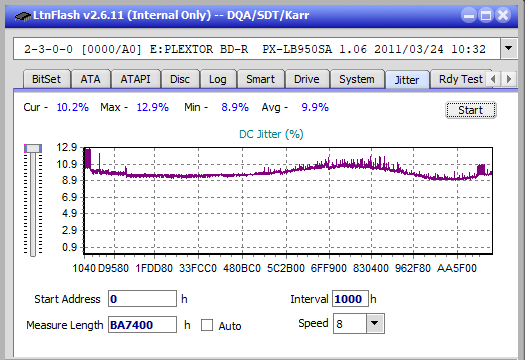Go to the Rdy Test tab
Image resolution: width=525 pixels, height=360 pixels.
461,79
